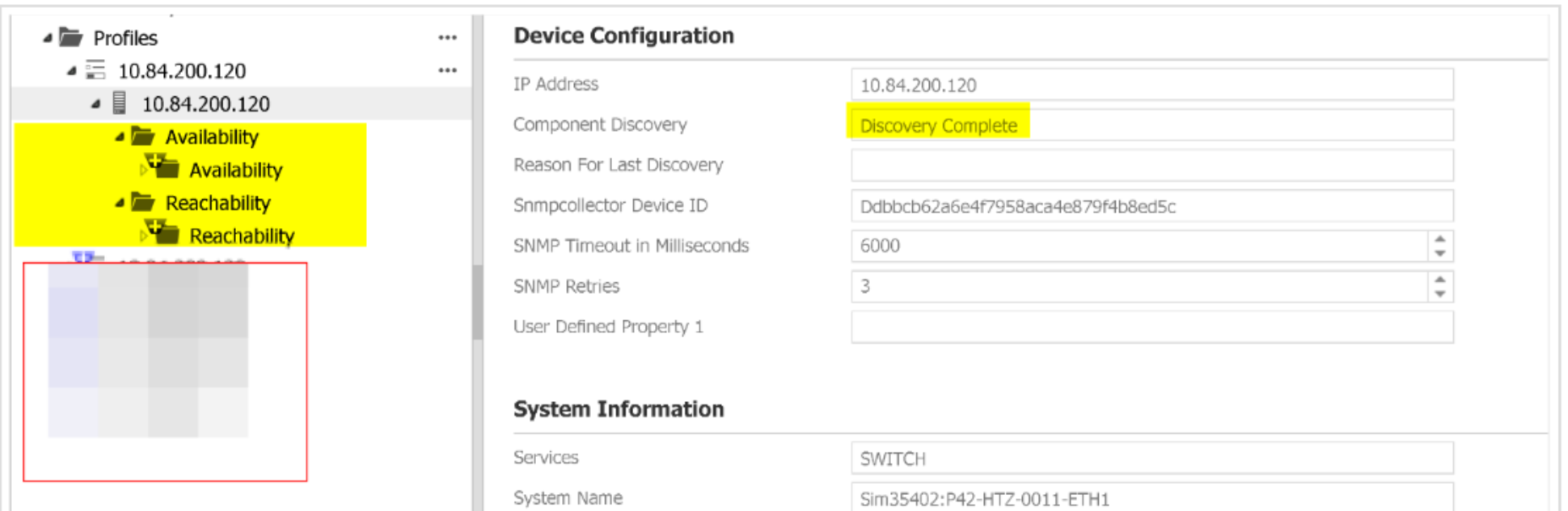Click the tree panel vertical scrollbar
This screenshot has width=1568, height=511.
[478, 302]
